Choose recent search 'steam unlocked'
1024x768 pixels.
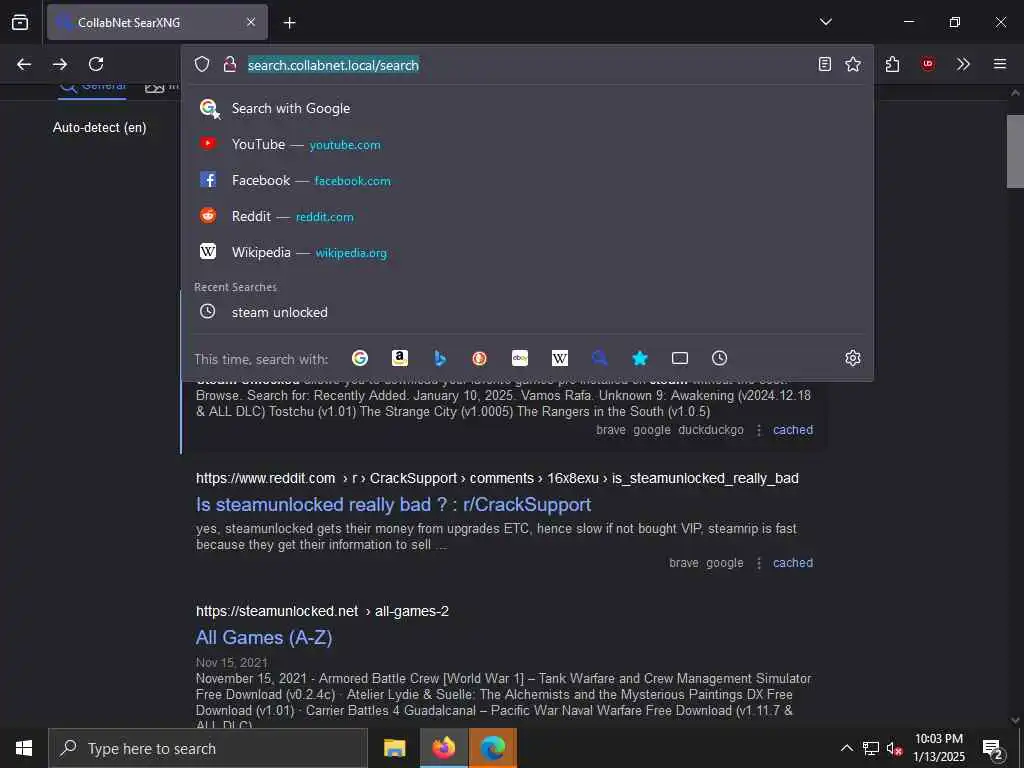526,312
